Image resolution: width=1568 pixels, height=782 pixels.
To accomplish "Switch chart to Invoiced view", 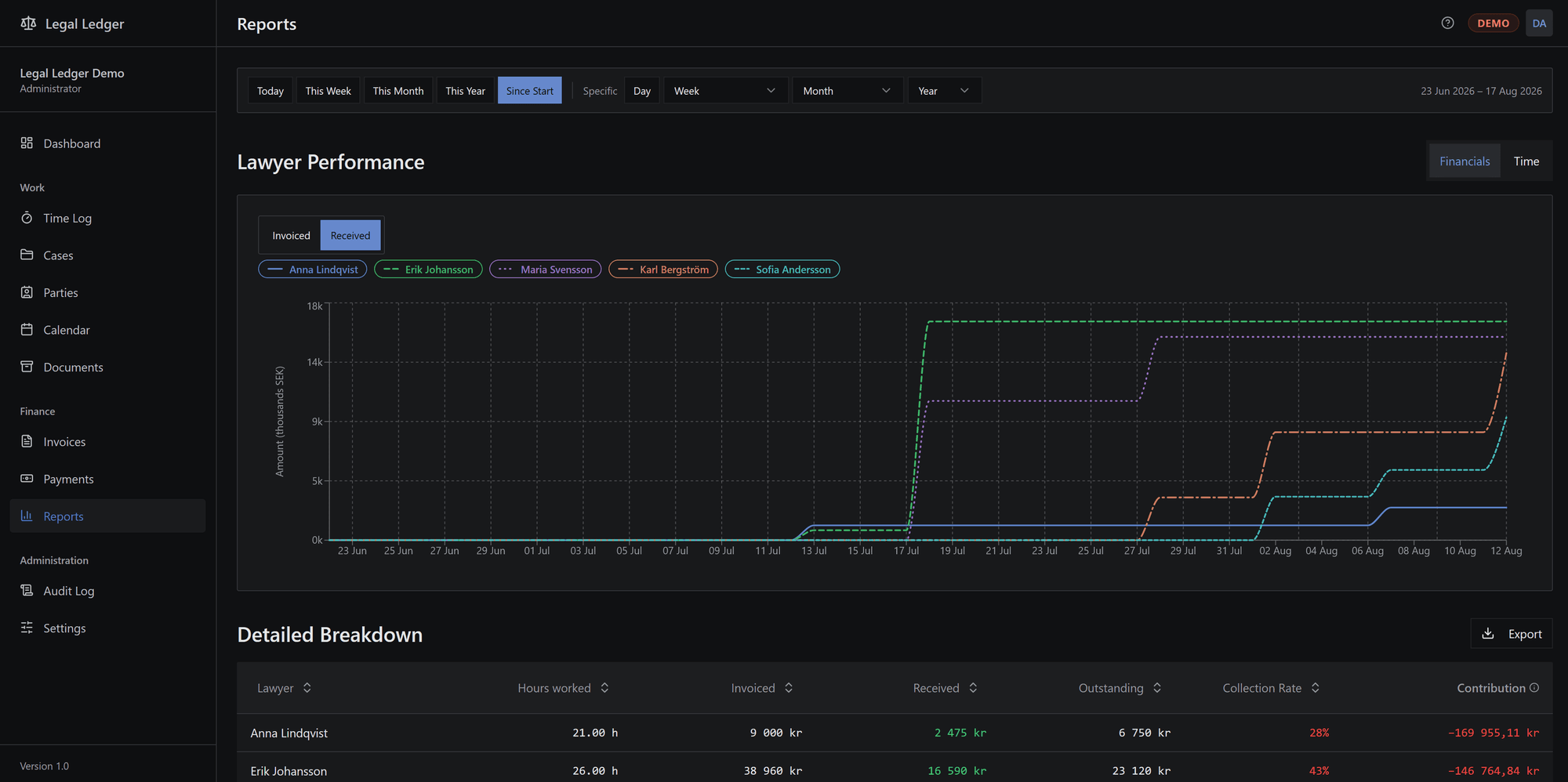I will [x=291, y=235].
